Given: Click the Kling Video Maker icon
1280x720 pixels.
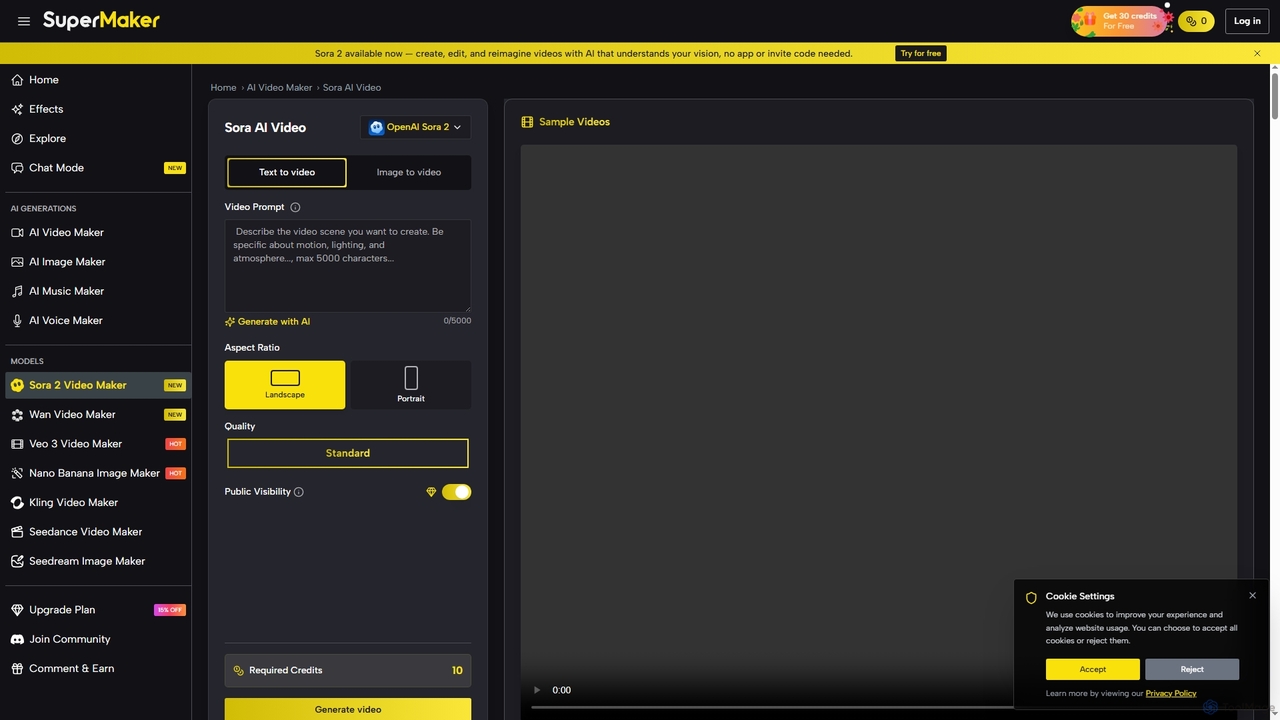Looking at the screenshot, I should pyautogui.click(x=17, y=503).
